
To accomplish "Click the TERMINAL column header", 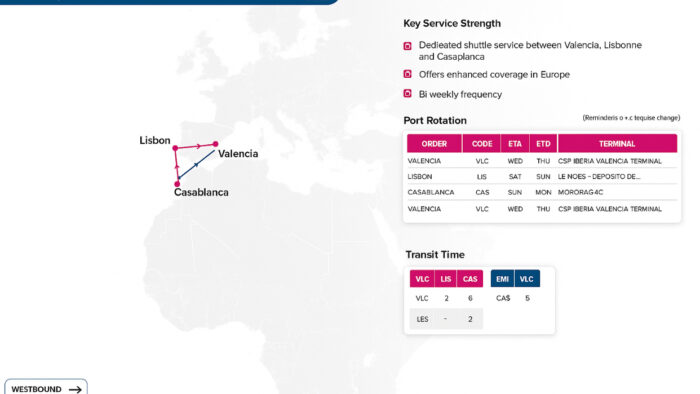I will pos(617,144).
